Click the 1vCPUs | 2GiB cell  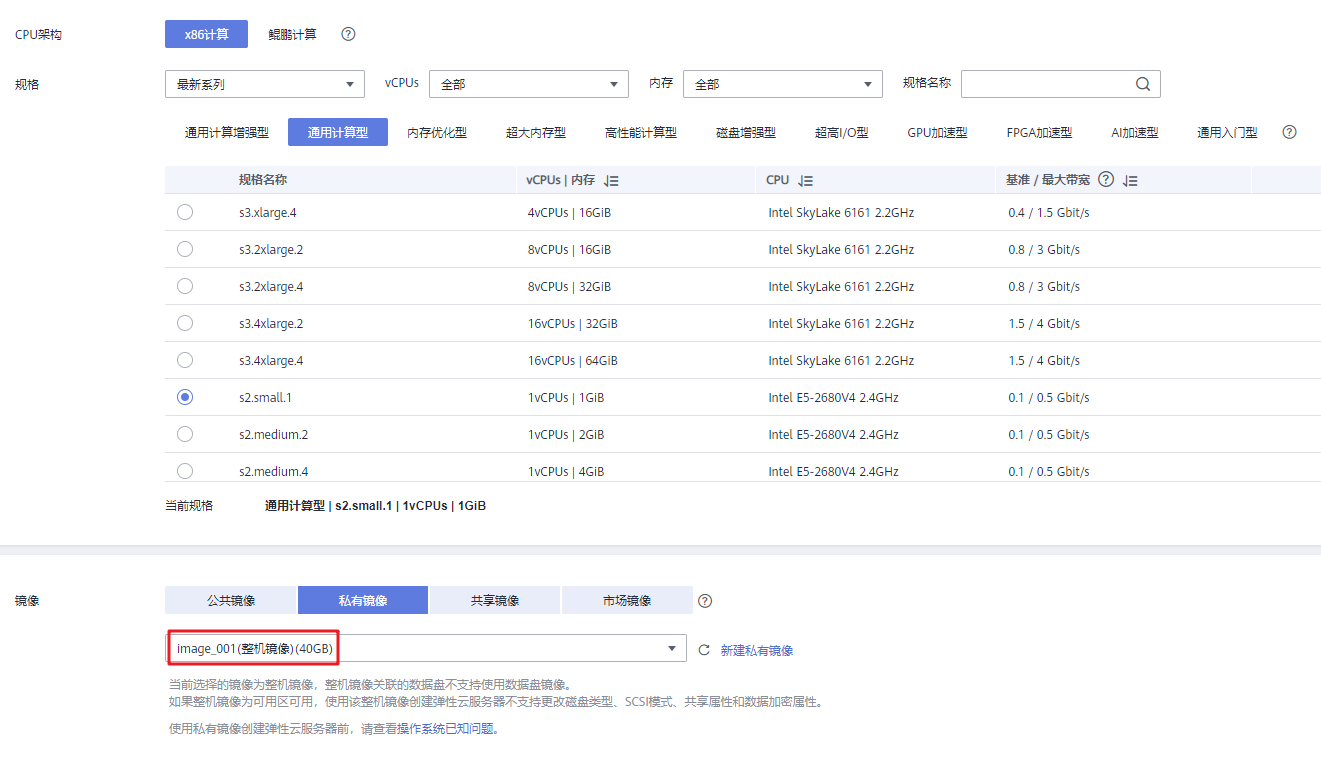click(x=566, y=435)
